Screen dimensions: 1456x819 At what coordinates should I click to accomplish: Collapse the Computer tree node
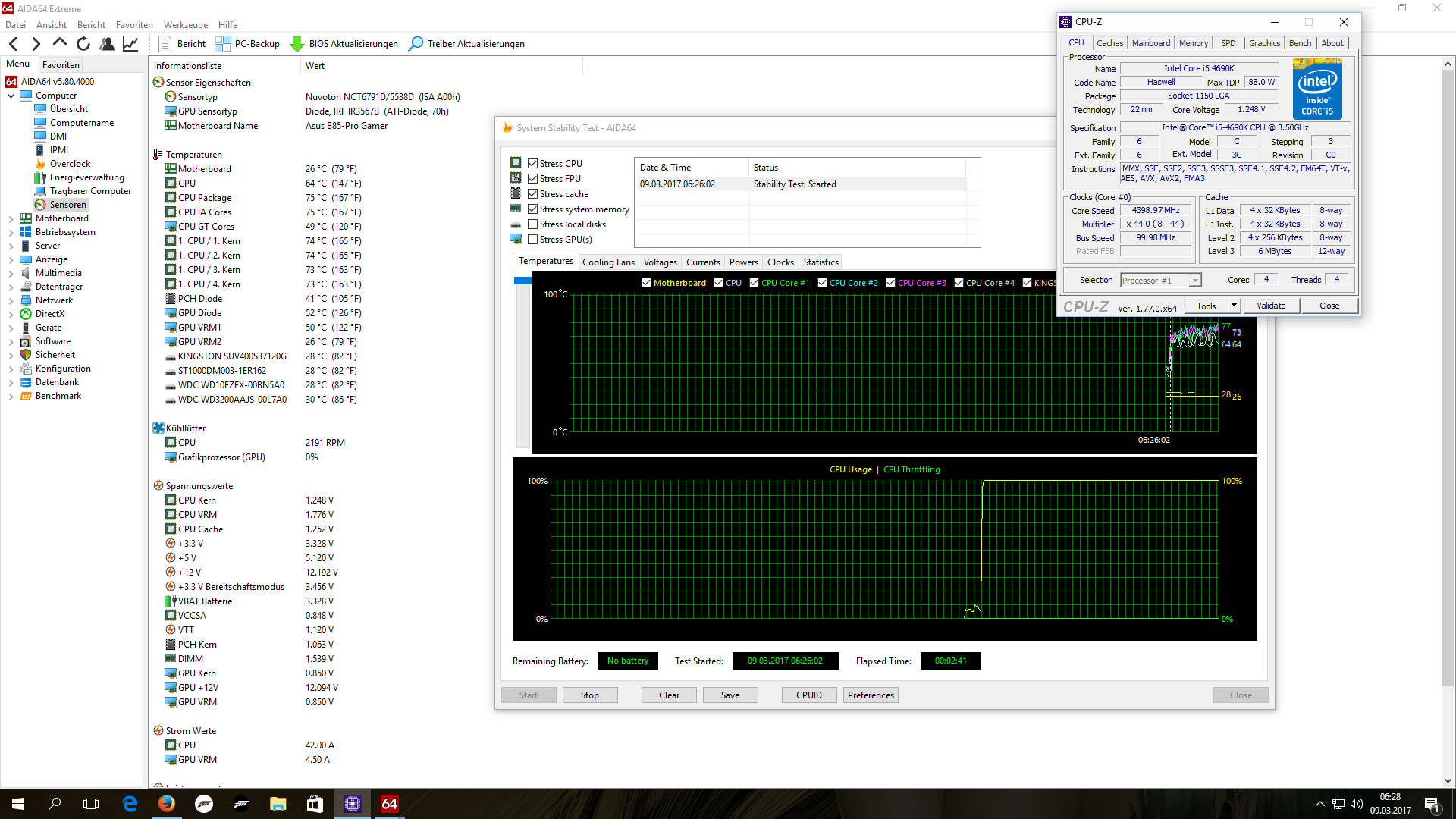tap(11, 96)
